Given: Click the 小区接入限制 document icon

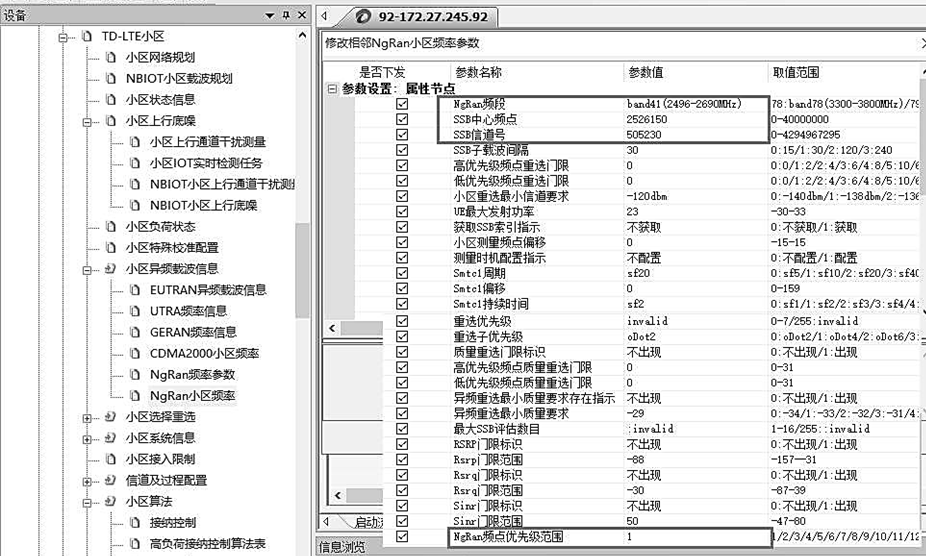Looking at the screenshot, I should pyautogui.click(x=110, y=460).
